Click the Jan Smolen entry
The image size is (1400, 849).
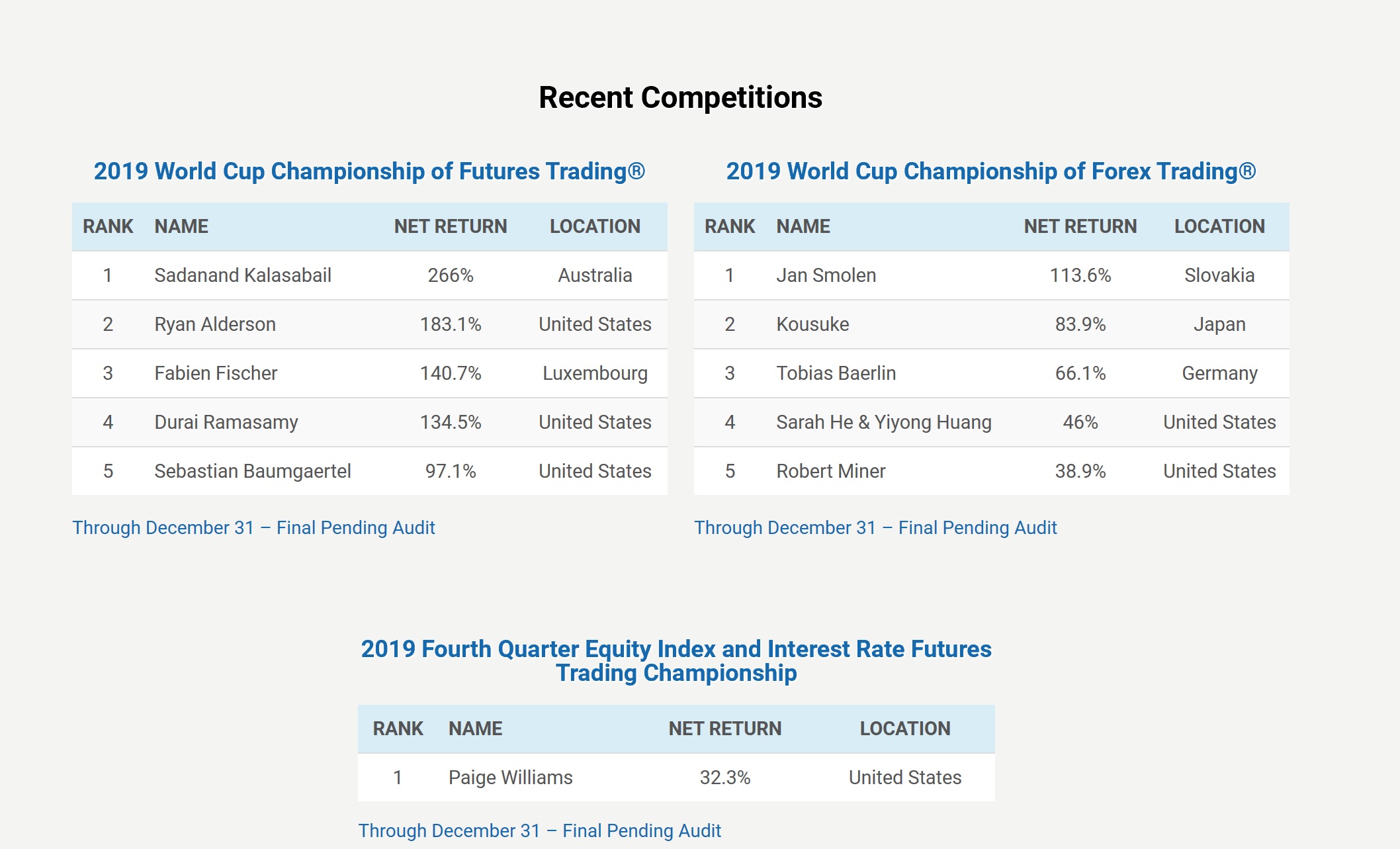point(826,275)
